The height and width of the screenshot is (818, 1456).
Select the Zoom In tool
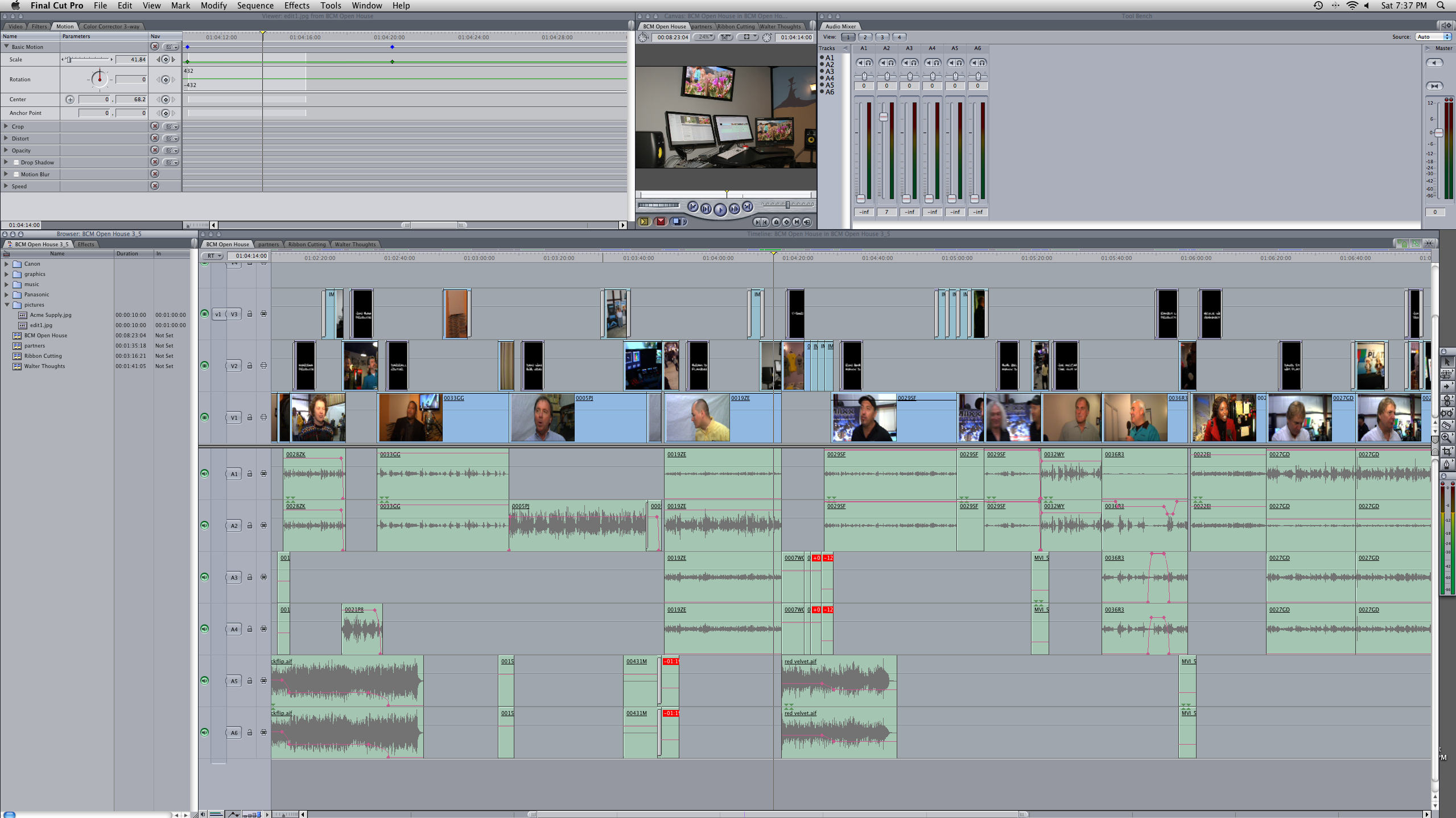pyautogui.click(x=1446, y=437)
